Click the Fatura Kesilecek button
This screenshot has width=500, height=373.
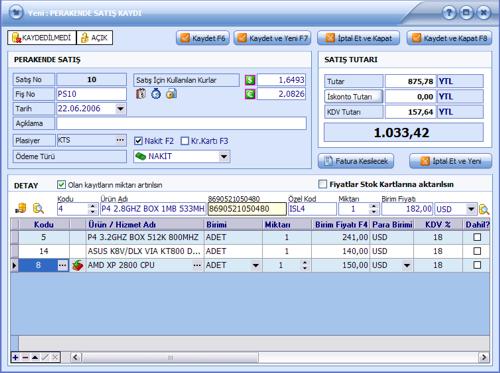coord(356,161)
